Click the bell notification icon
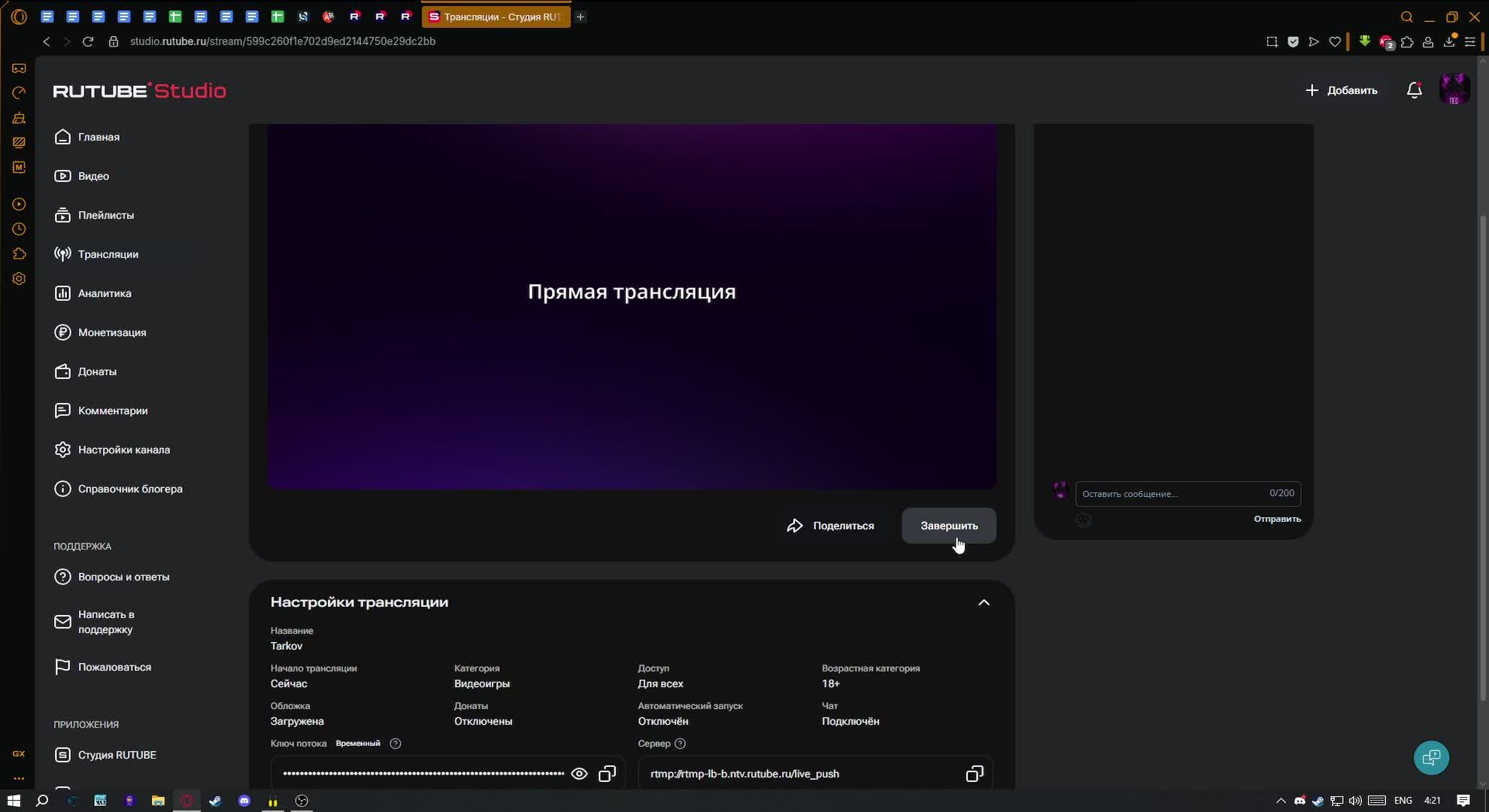 (1414, 89)
